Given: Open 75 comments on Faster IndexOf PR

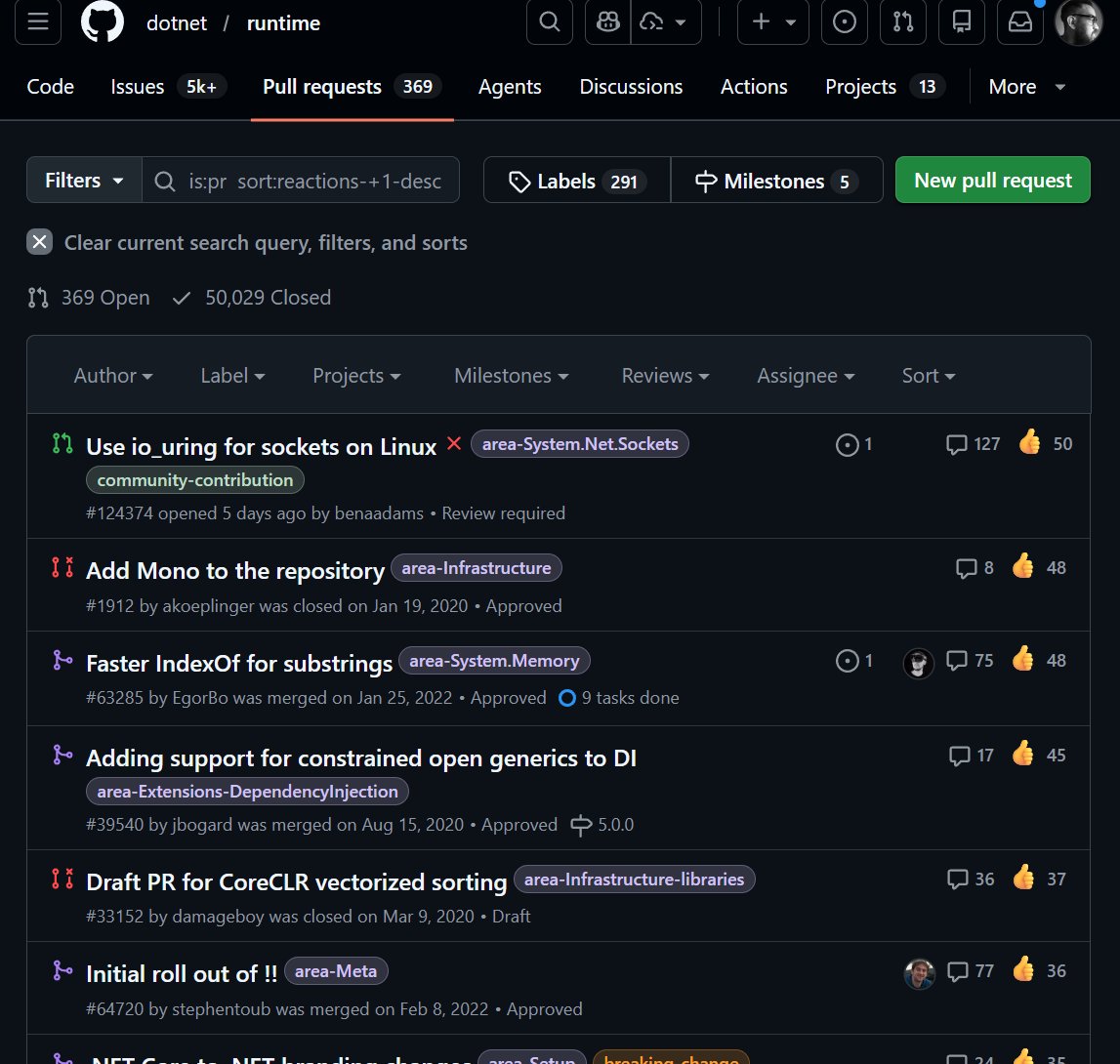Looking at the screenshot, I should pyautogui.click(x=970, y=661).
